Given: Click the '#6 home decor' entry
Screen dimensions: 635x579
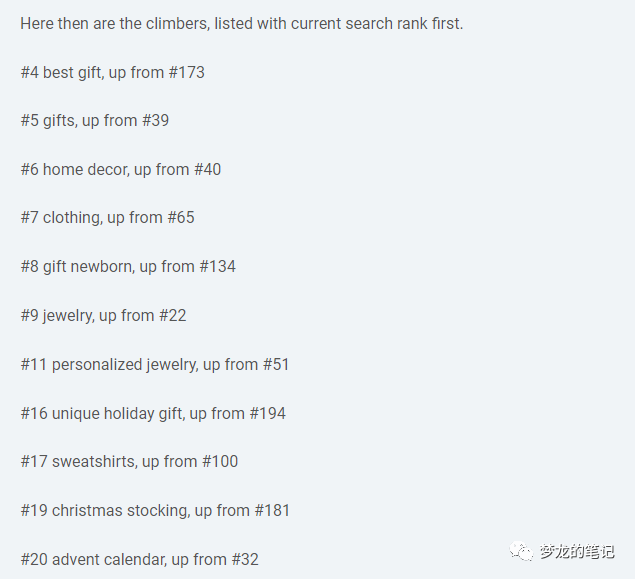Looking at the screenshot, I should [121, 169].
